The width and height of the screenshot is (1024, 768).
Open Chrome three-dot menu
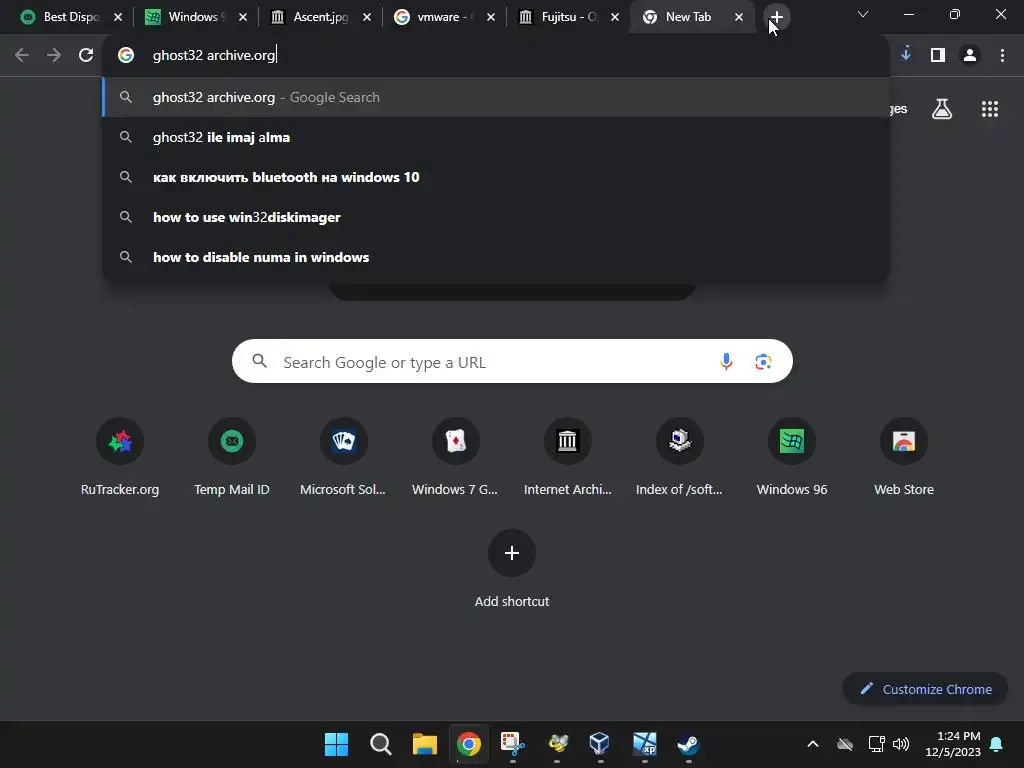click(1002, 55)
